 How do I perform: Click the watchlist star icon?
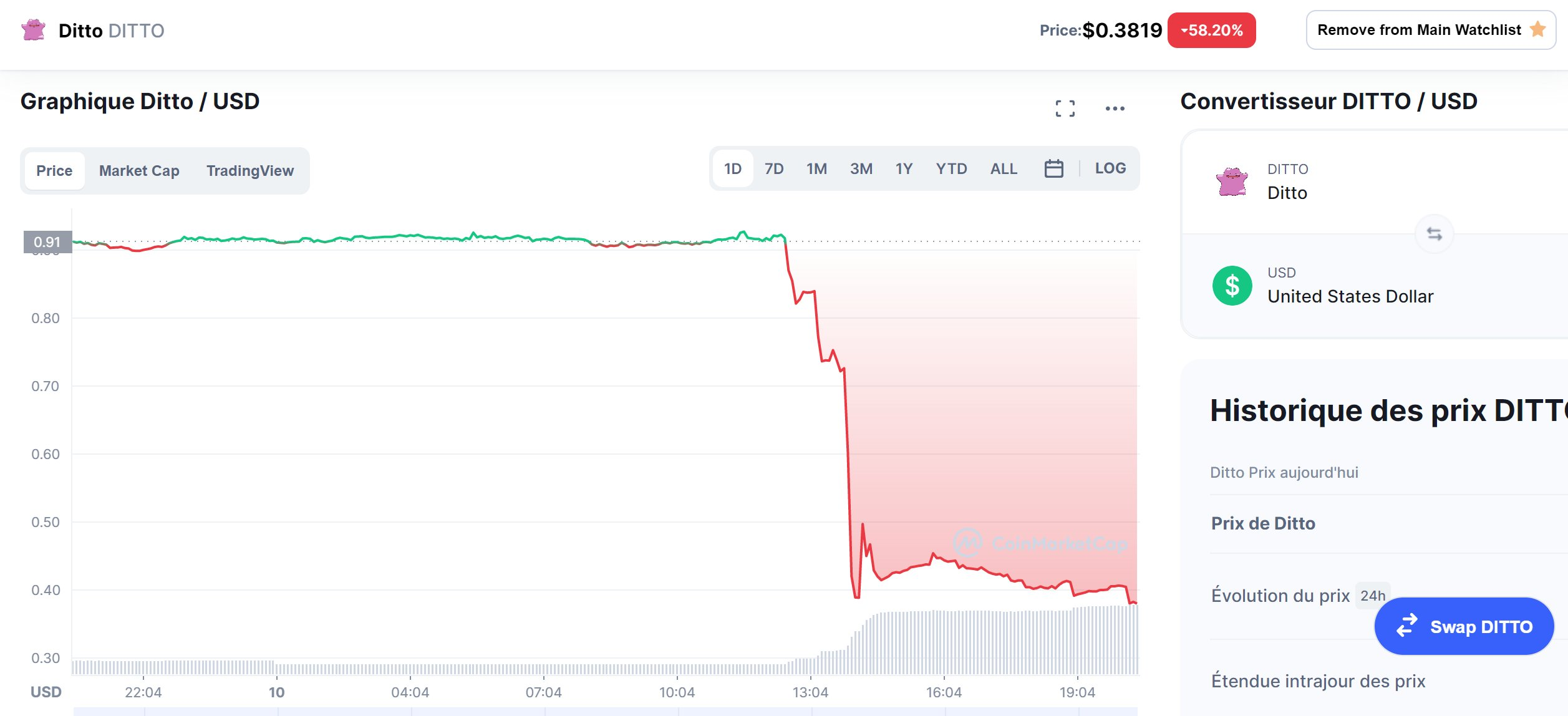1537,29
